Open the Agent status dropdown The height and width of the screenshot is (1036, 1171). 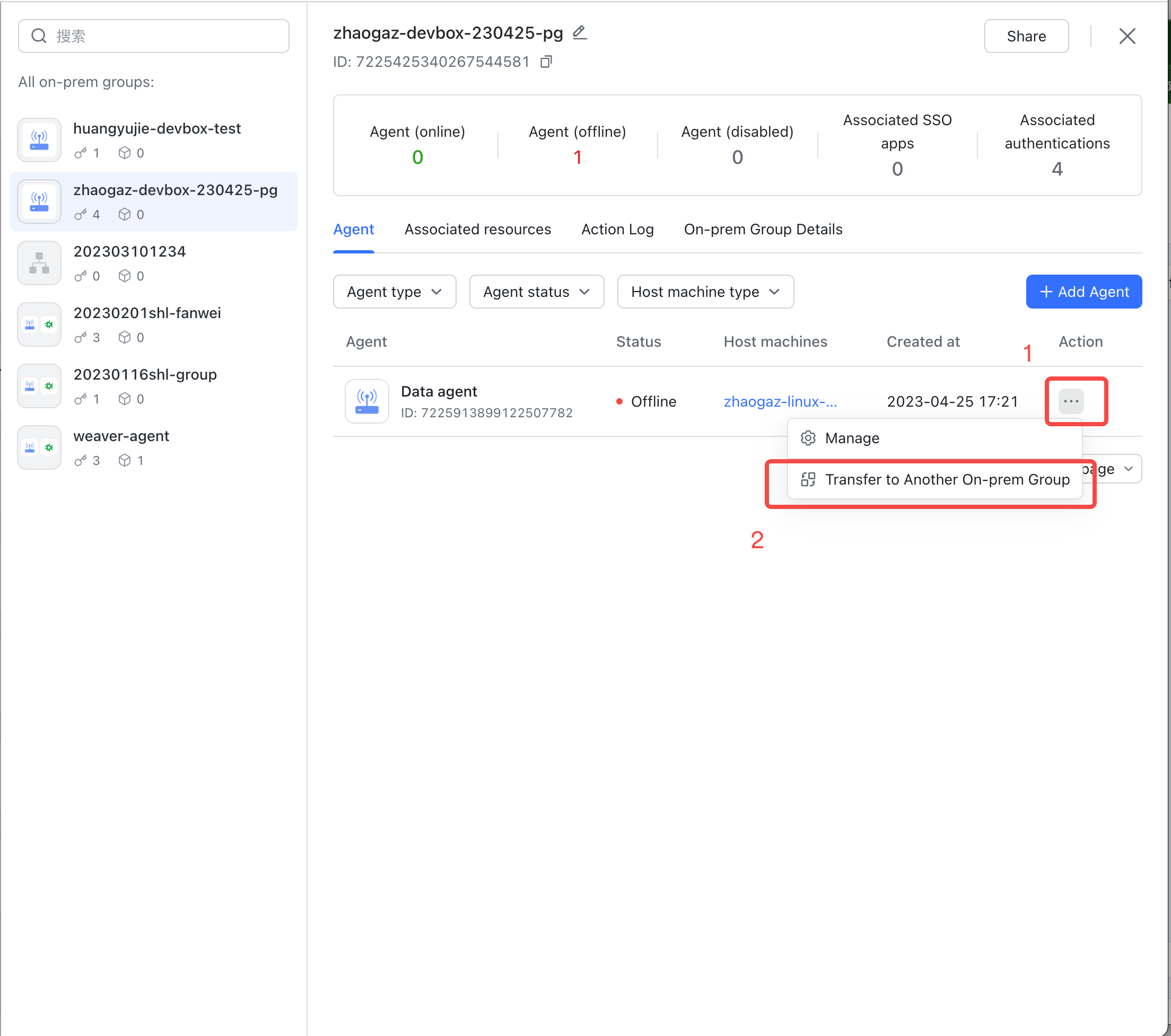pos(536,292)
